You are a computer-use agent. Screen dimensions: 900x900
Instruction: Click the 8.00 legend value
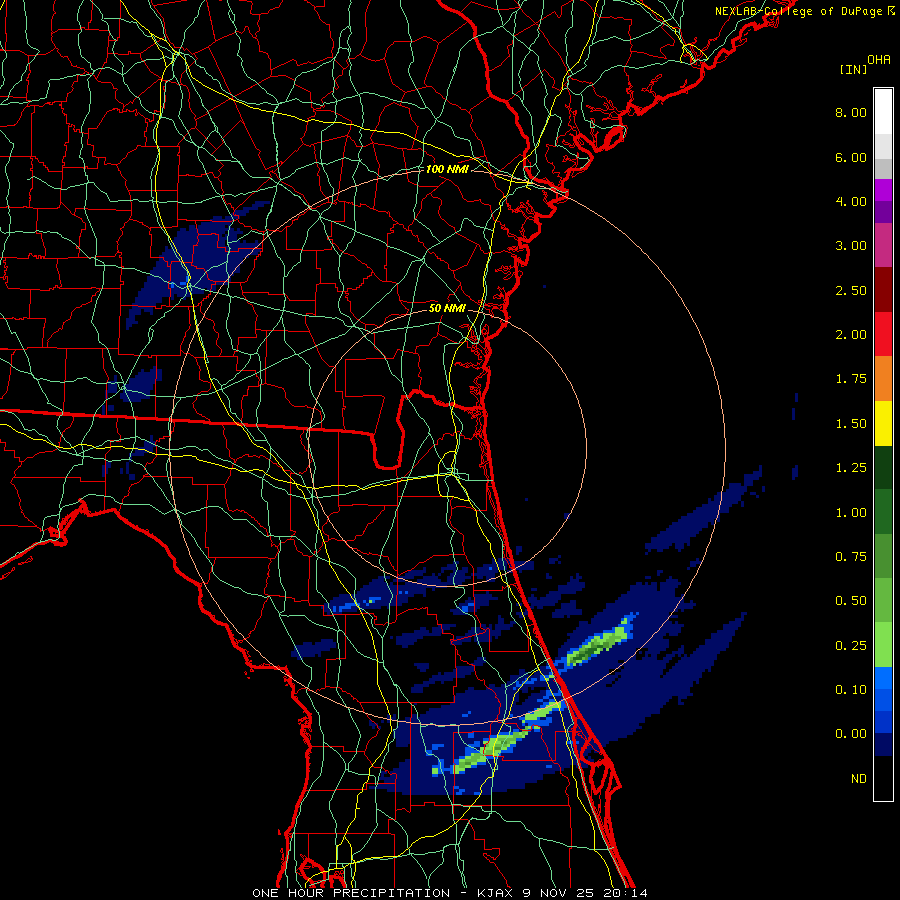tap(851, 112)
